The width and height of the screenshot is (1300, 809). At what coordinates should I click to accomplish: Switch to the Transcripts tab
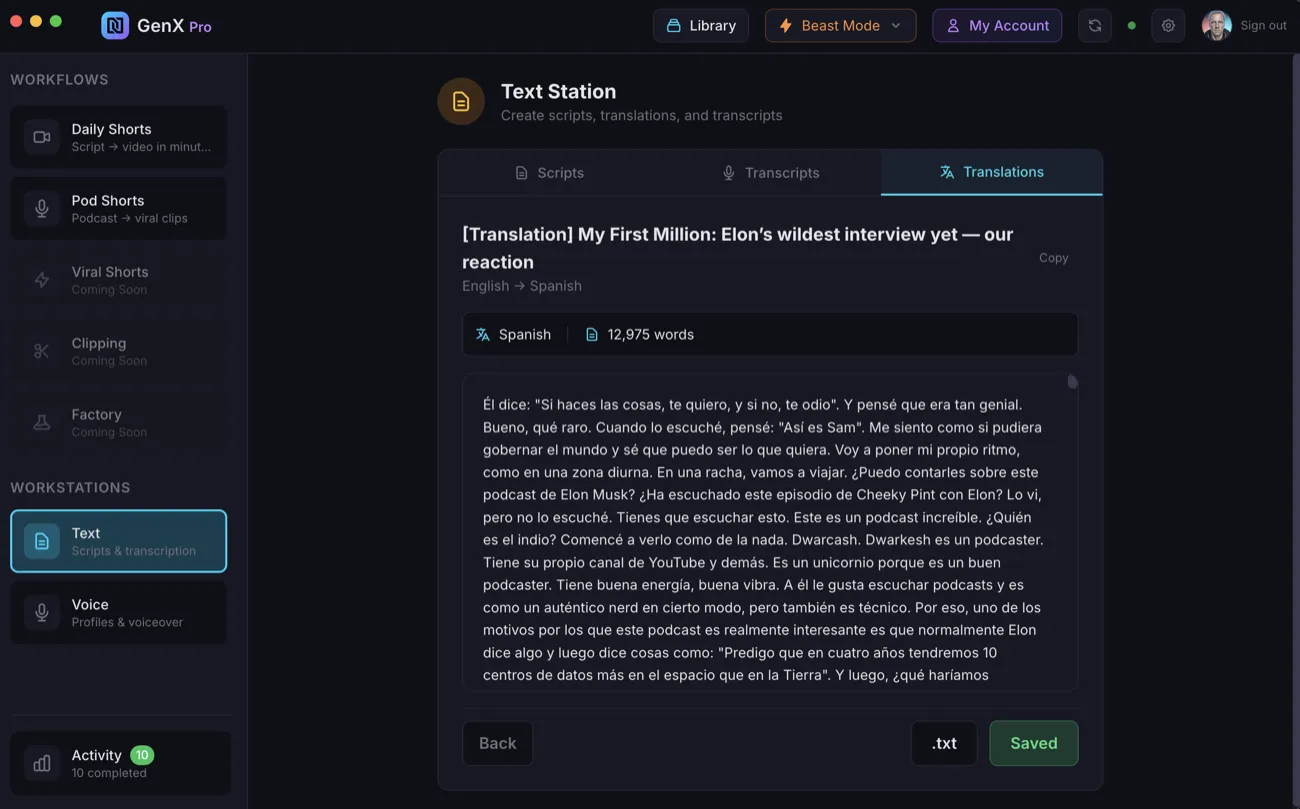pyautogui.click(x=770, y=173)
